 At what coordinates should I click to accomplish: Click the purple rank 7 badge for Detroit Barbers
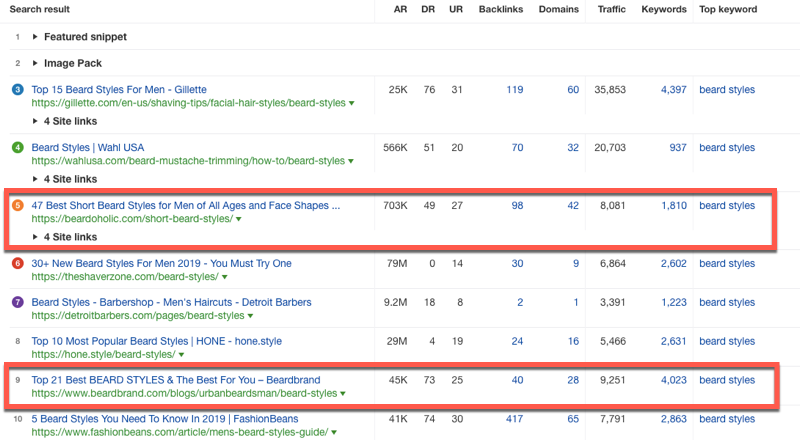coord(17,302)
